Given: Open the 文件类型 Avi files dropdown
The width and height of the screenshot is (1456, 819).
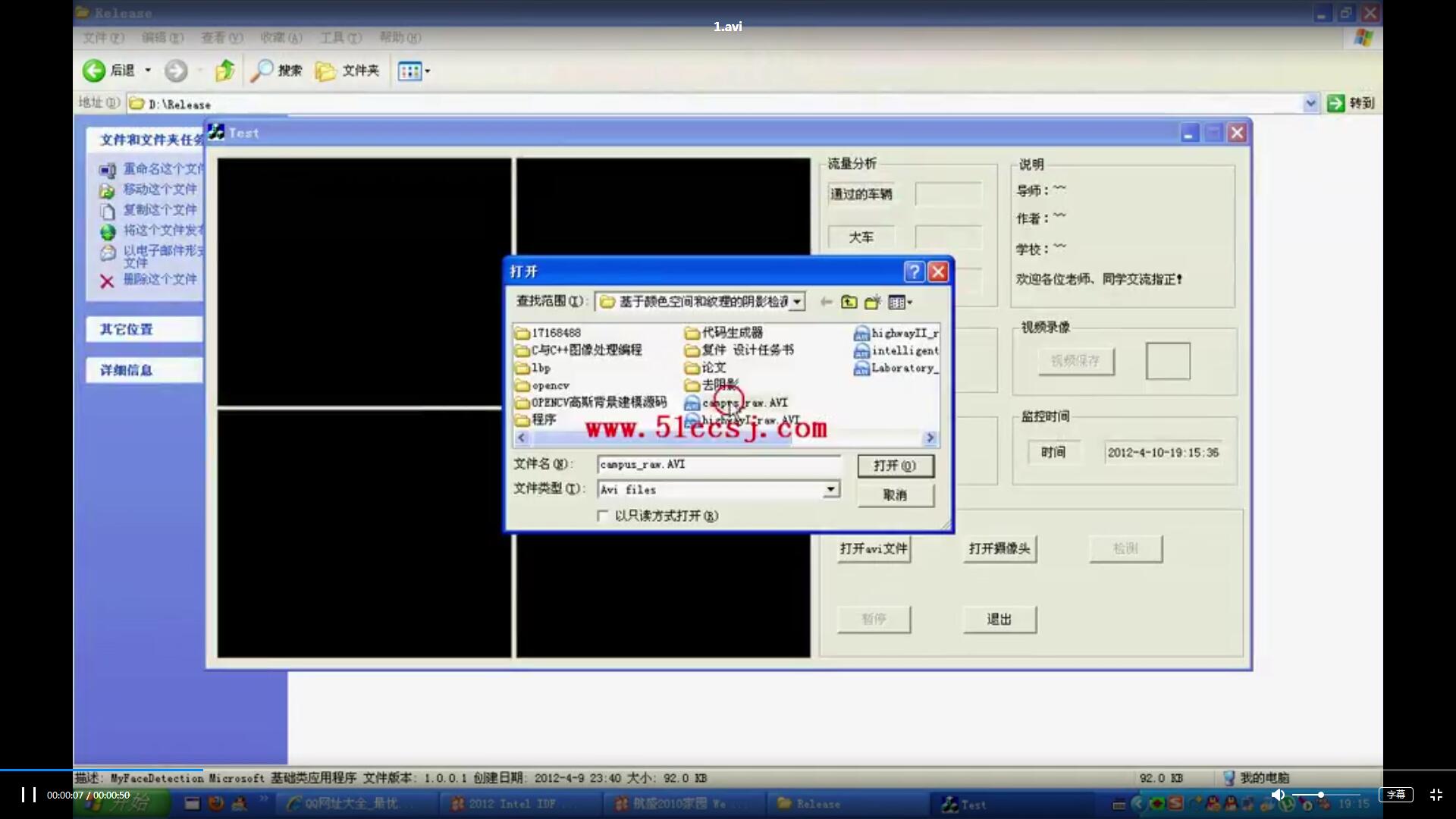Looking at the screenshot, I should tap(831, 489).
